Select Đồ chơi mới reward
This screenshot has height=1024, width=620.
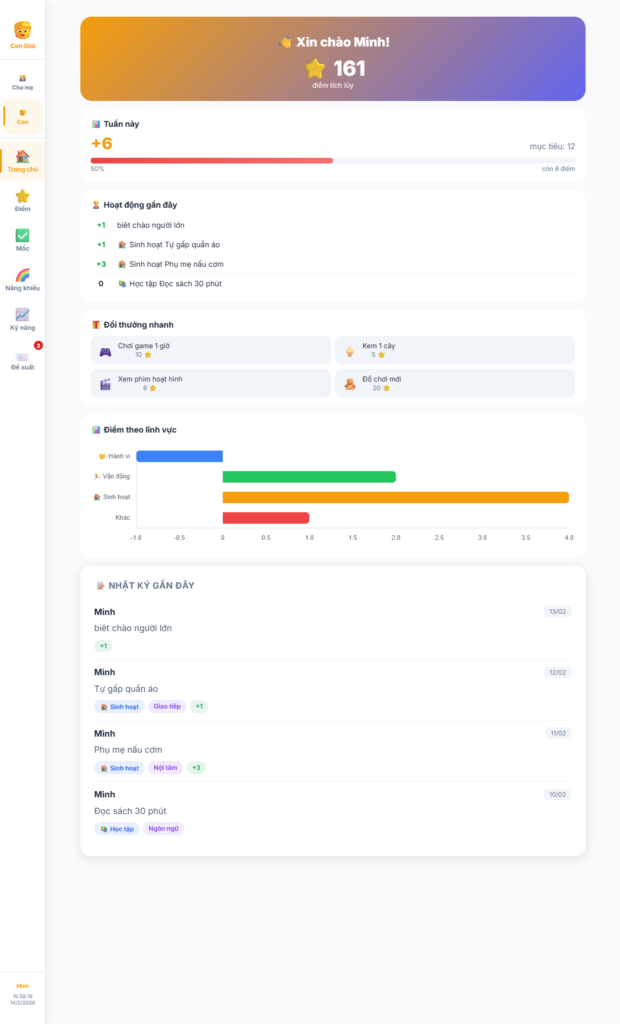pyautogui.click(x=455, y=383)
